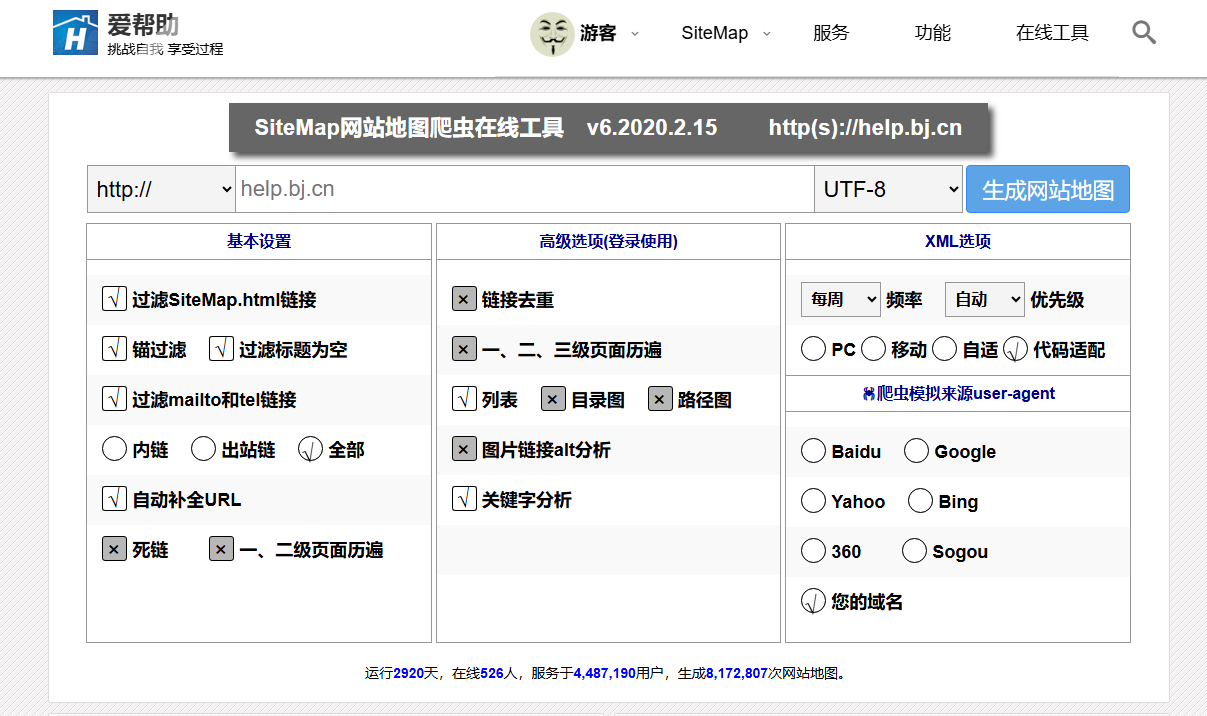Toggle the 链接去重 checkbox
The image size is (1207, 716).
(464, 298)
